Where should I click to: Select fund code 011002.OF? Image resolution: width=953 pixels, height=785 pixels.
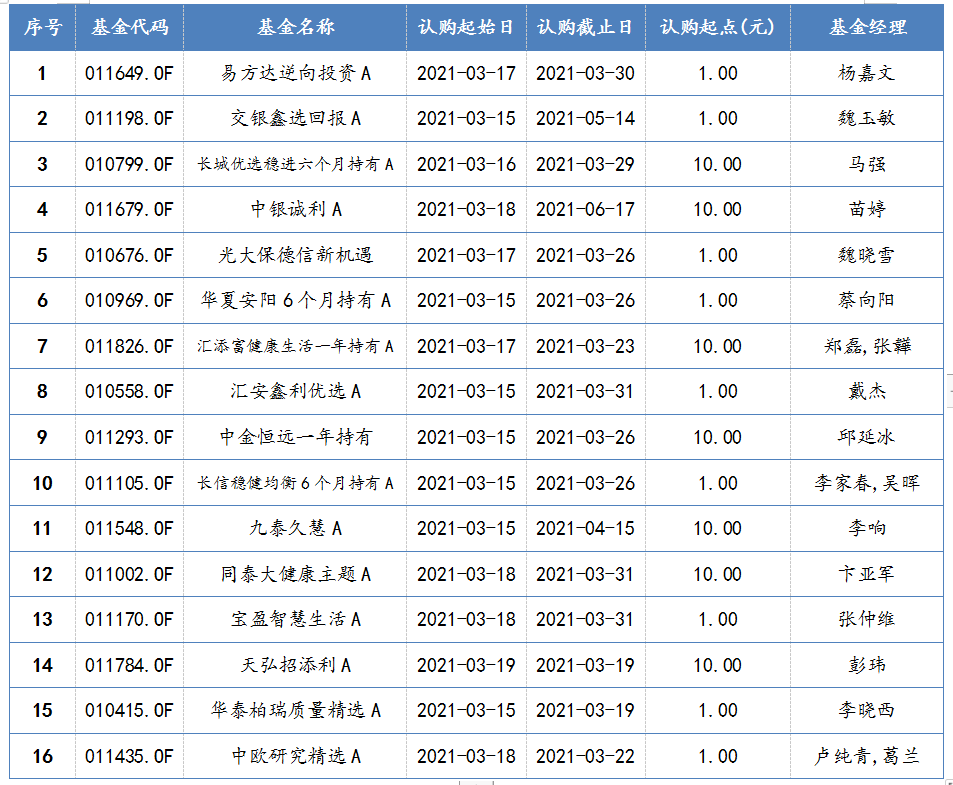click(129, 575)
